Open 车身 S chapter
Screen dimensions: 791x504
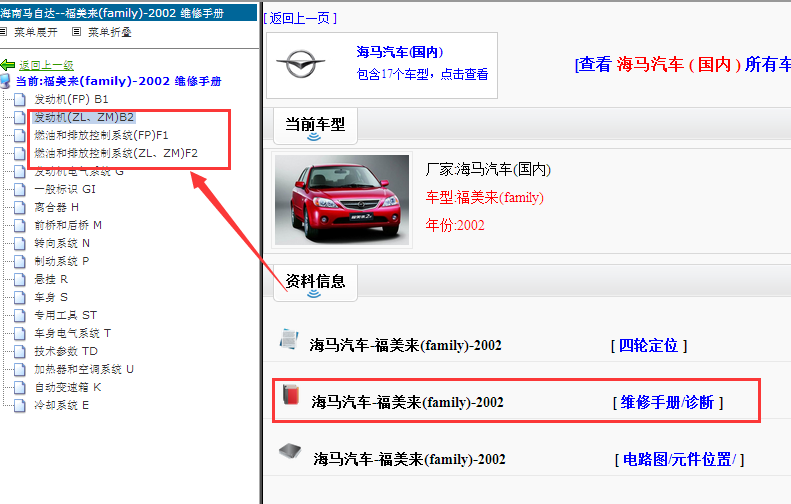coord(50,297)
